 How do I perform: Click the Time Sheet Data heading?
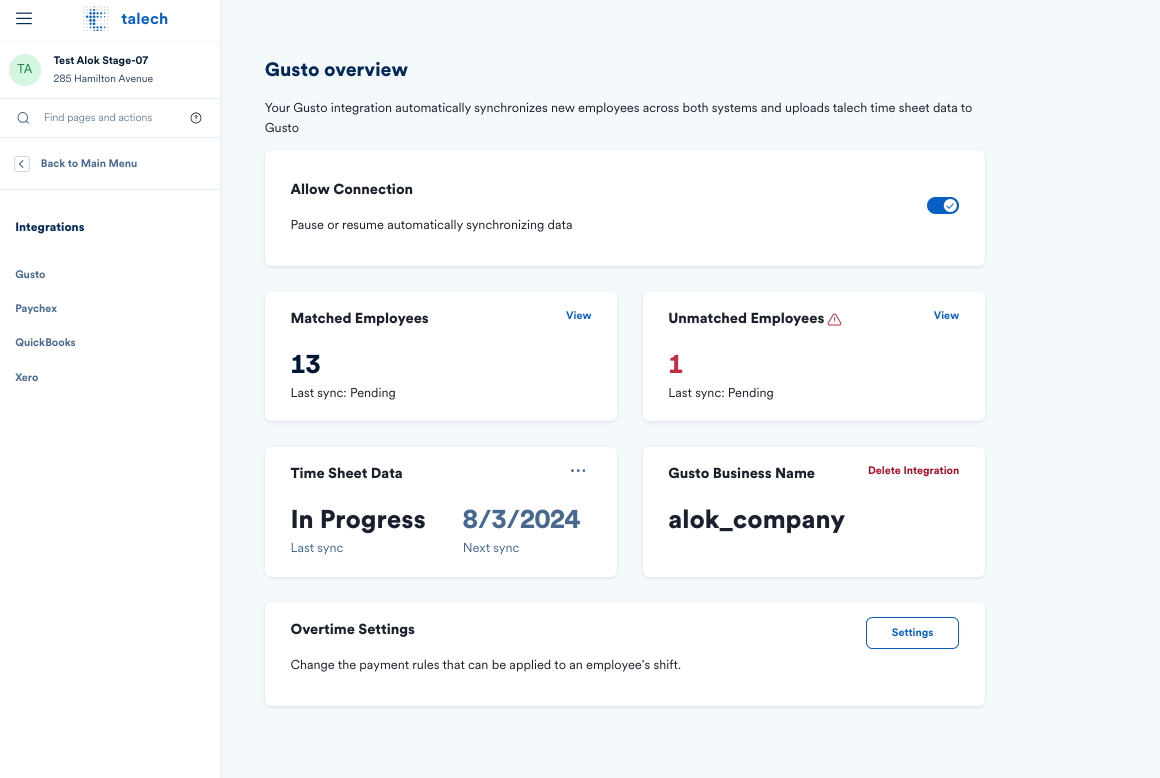(346, 473)
